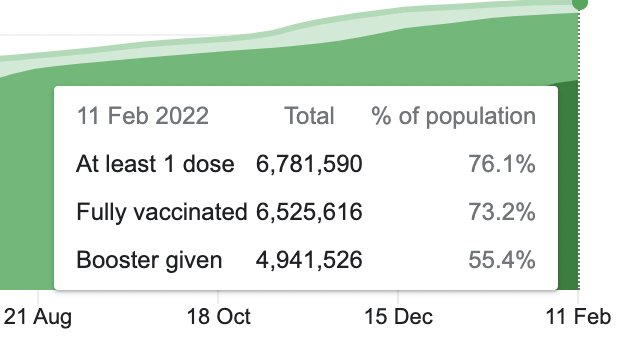Click the 55.4% population percentage
640x364 pixels.
pyautogui.click(x=502, y=260)
